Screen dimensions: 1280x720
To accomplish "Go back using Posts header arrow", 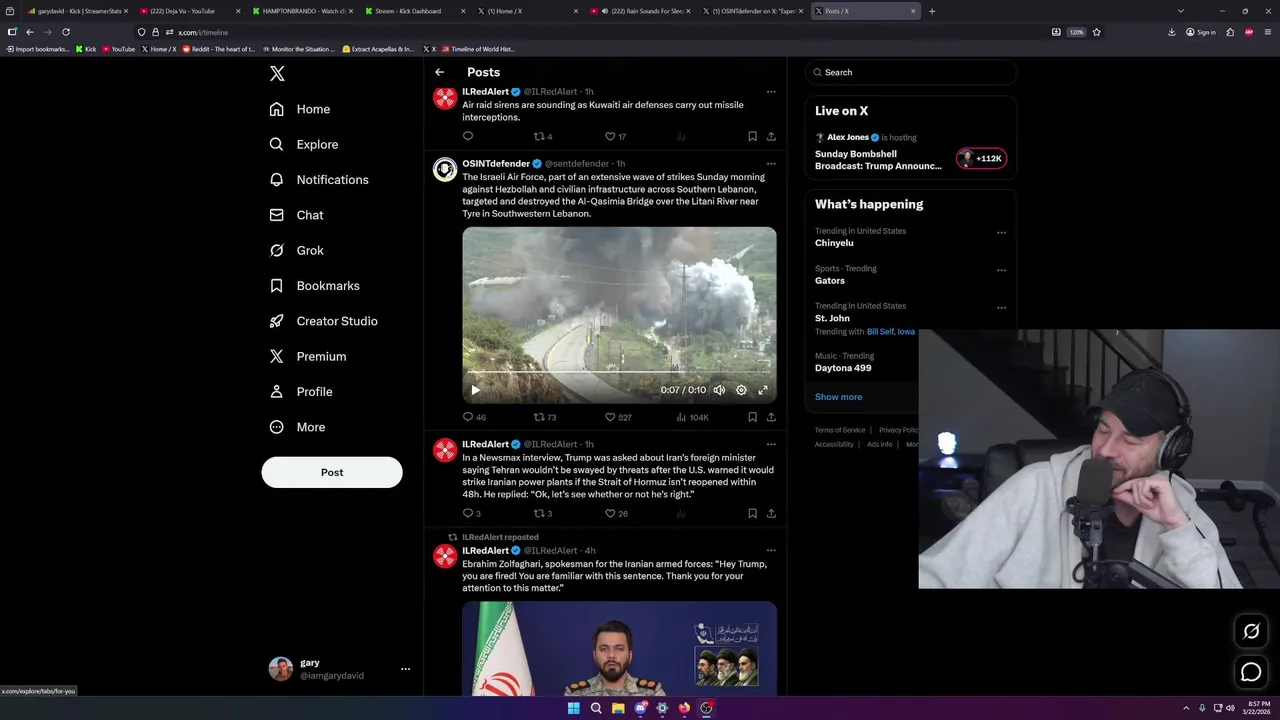I will pyautogui.click(x=439, y=72).
